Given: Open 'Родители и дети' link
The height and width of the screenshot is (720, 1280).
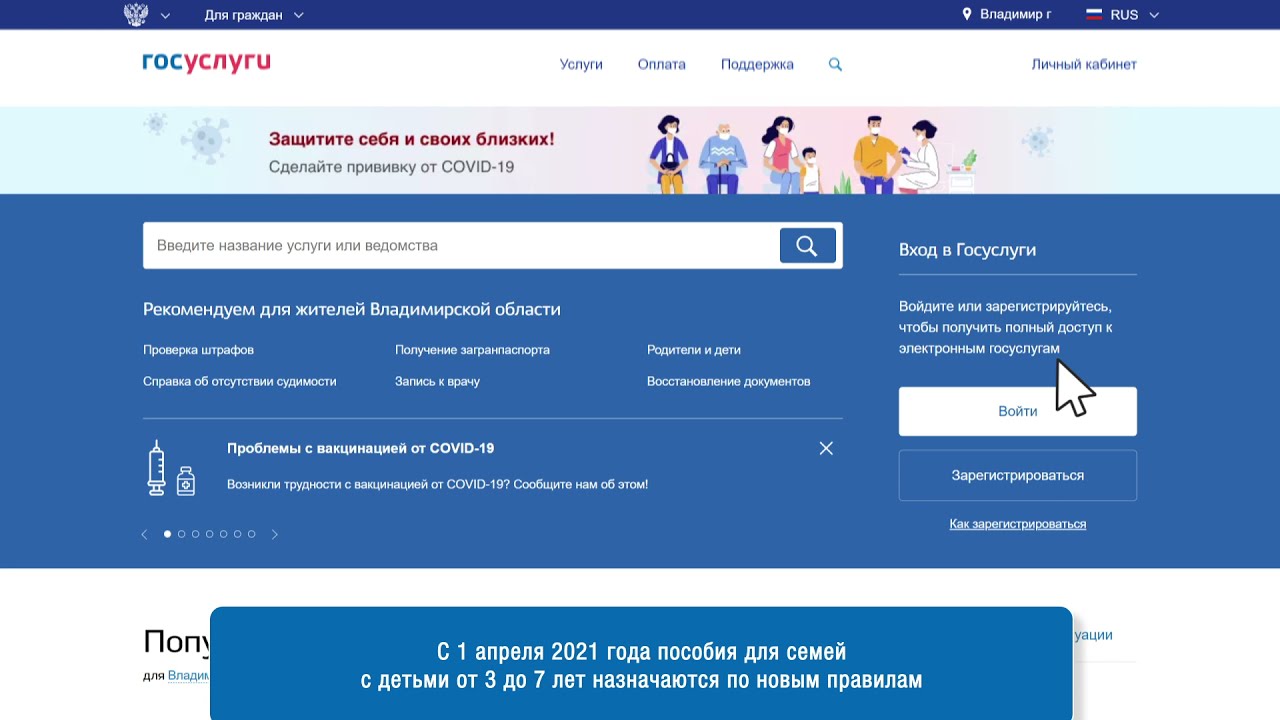Looking at the screenshot, I should pos(694,350).
